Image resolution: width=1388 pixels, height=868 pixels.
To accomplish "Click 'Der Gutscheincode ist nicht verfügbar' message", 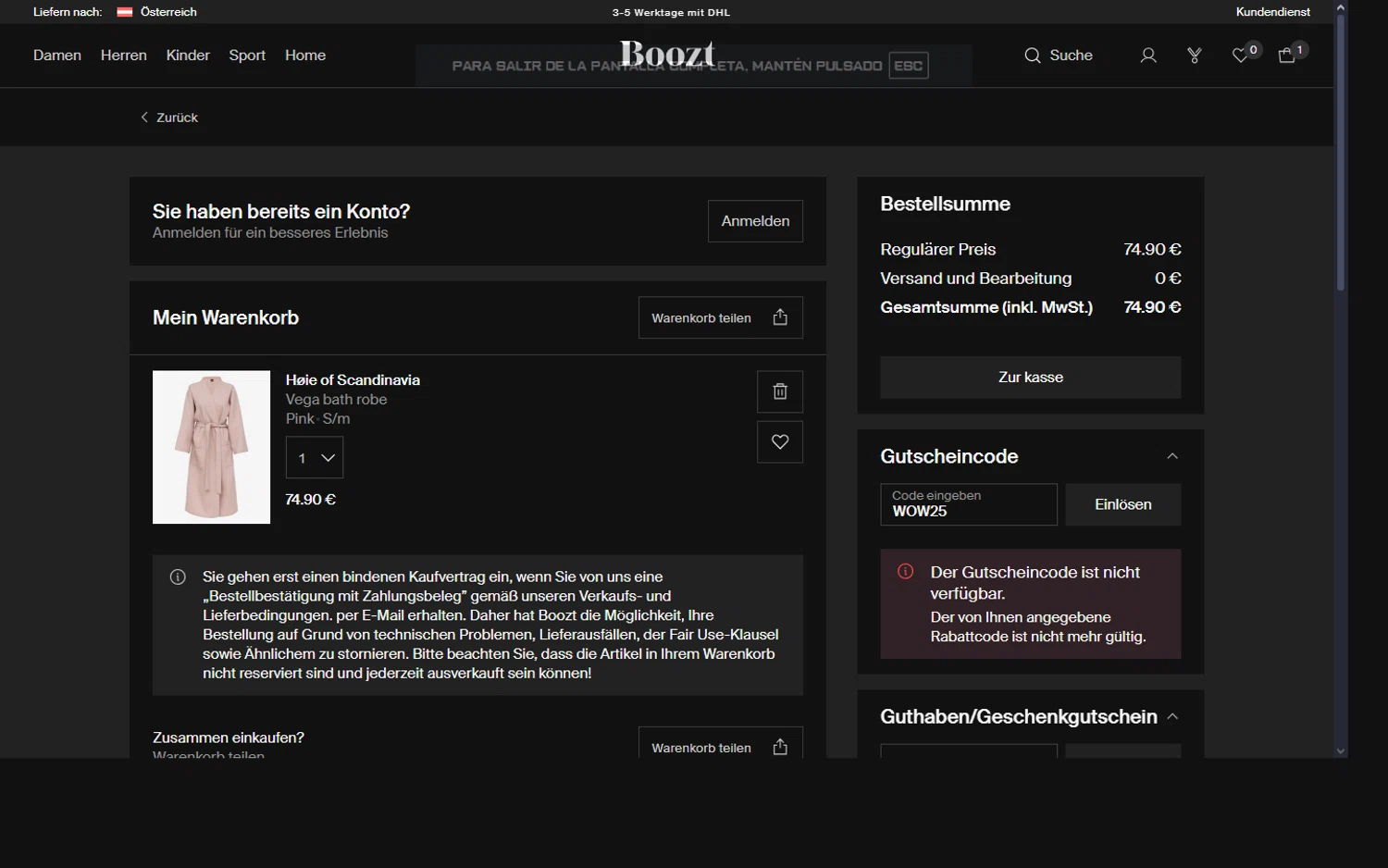I will [x=1035, y=583].
